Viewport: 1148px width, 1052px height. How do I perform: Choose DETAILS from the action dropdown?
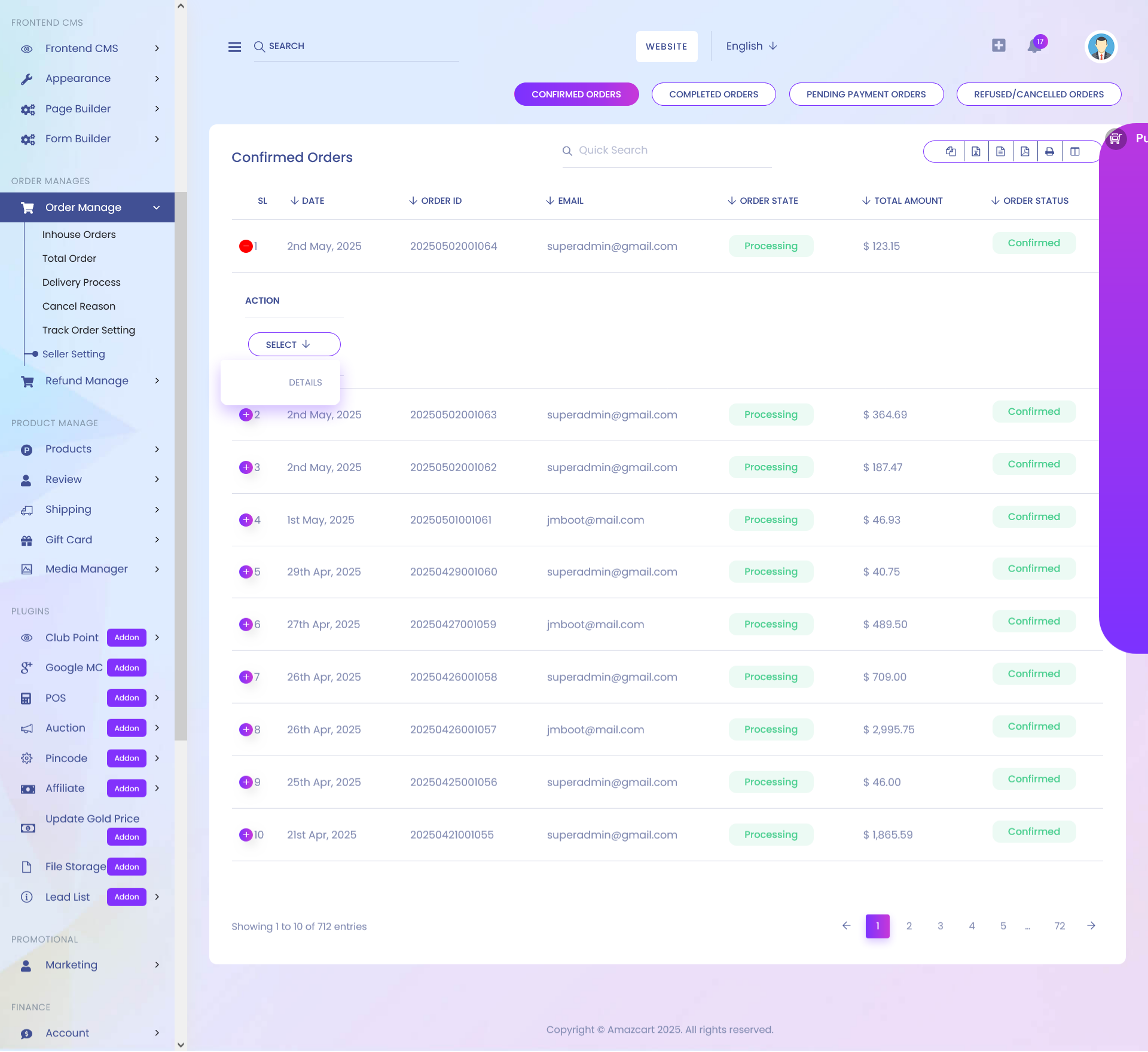click(305, 383)
